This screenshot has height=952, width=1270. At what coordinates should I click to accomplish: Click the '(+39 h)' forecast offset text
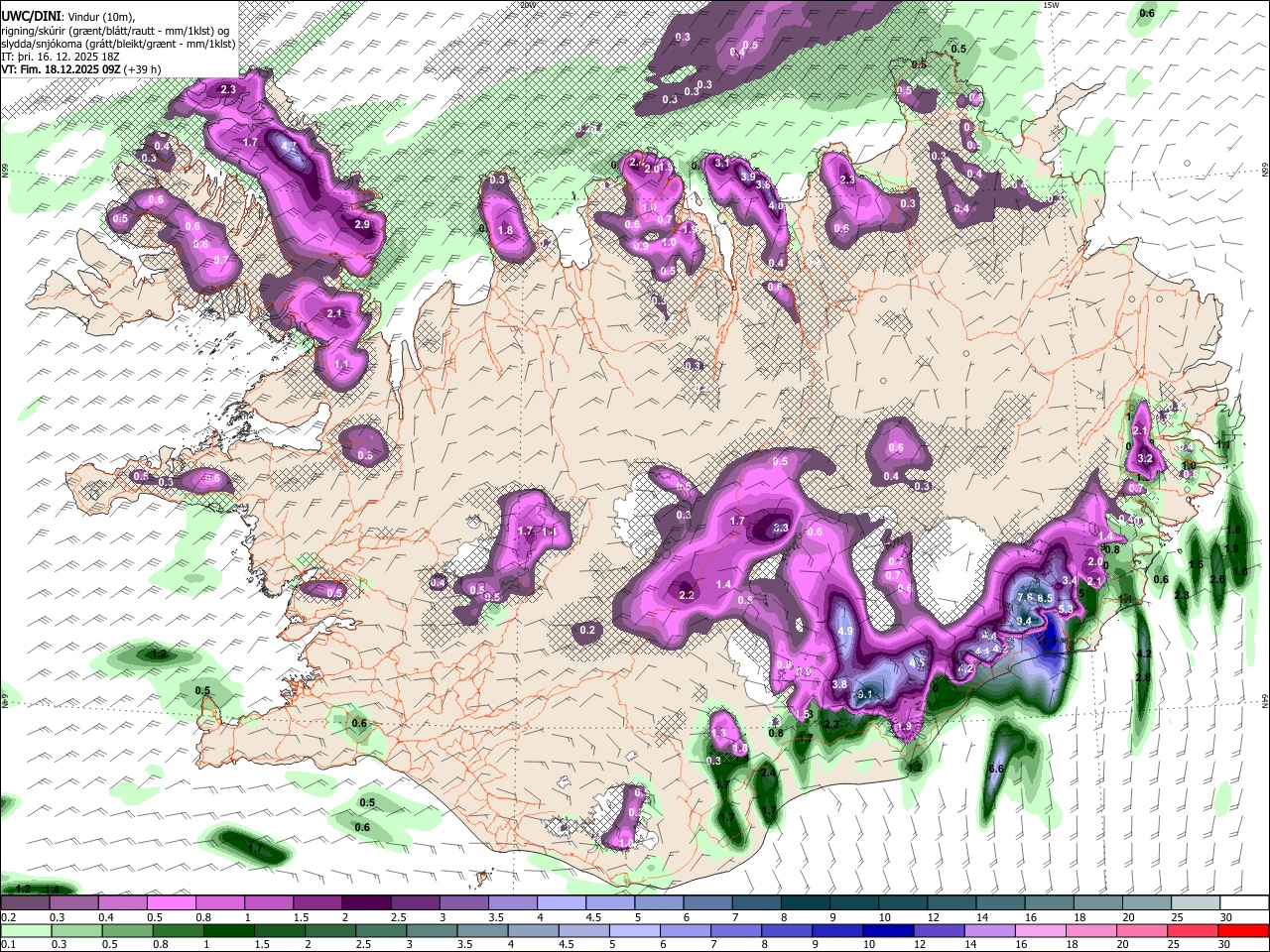tap(143, 70)
